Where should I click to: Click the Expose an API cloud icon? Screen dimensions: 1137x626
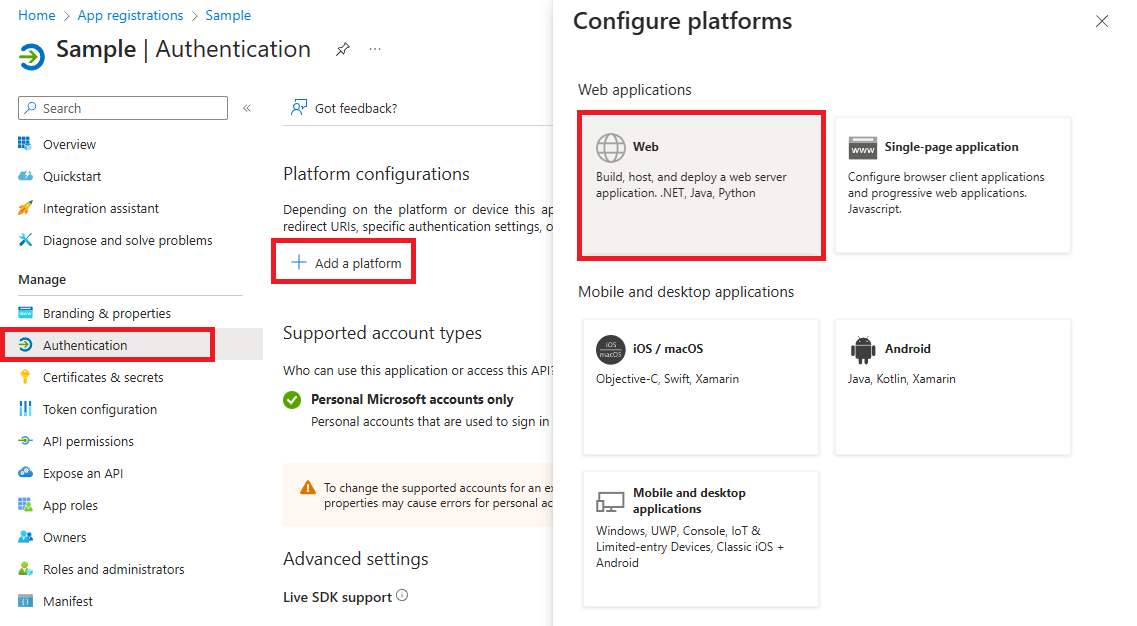(25, 472)
